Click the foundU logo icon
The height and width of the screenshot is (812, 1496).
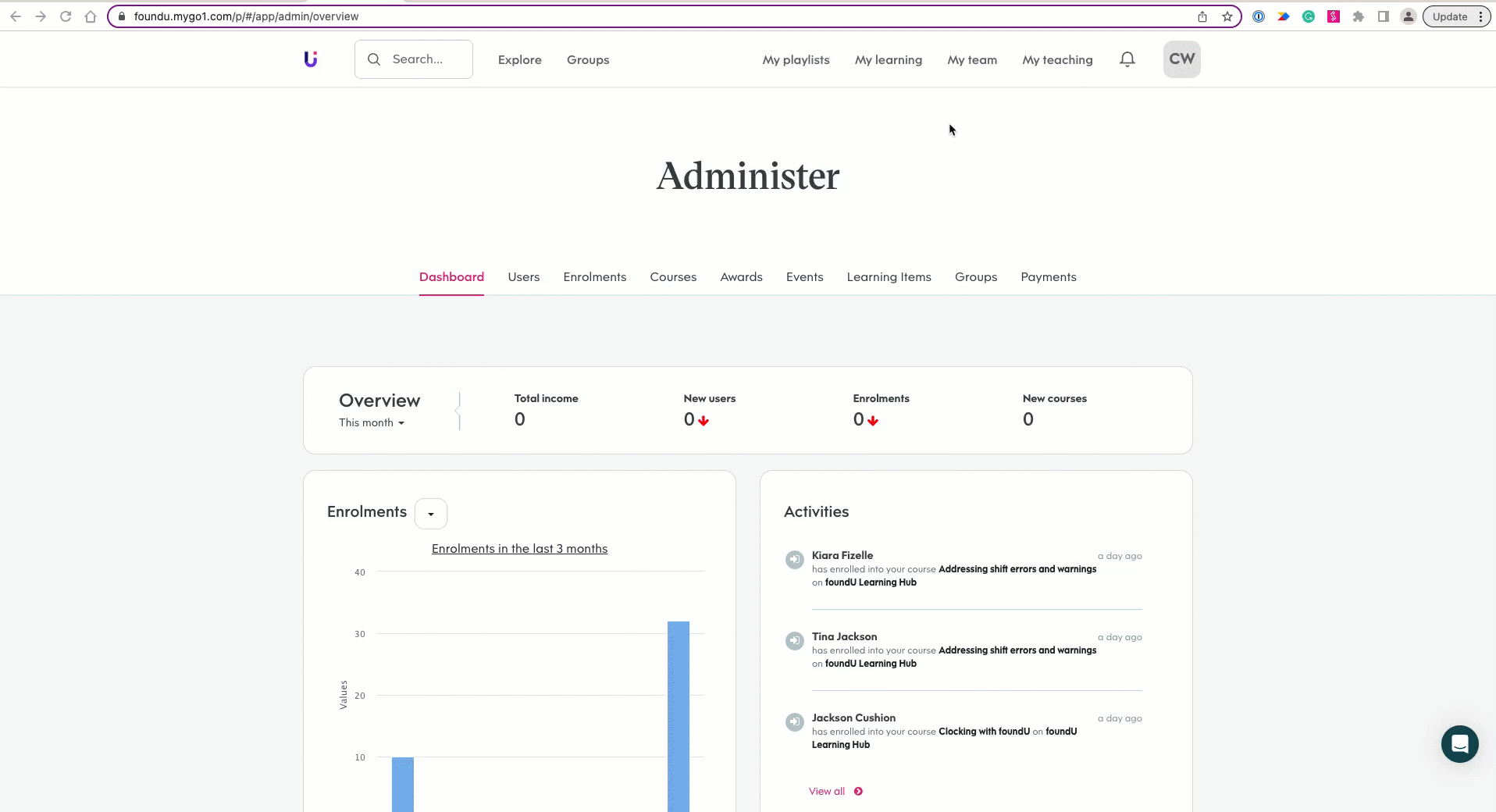pyautogui.click(x=311, y=59)
